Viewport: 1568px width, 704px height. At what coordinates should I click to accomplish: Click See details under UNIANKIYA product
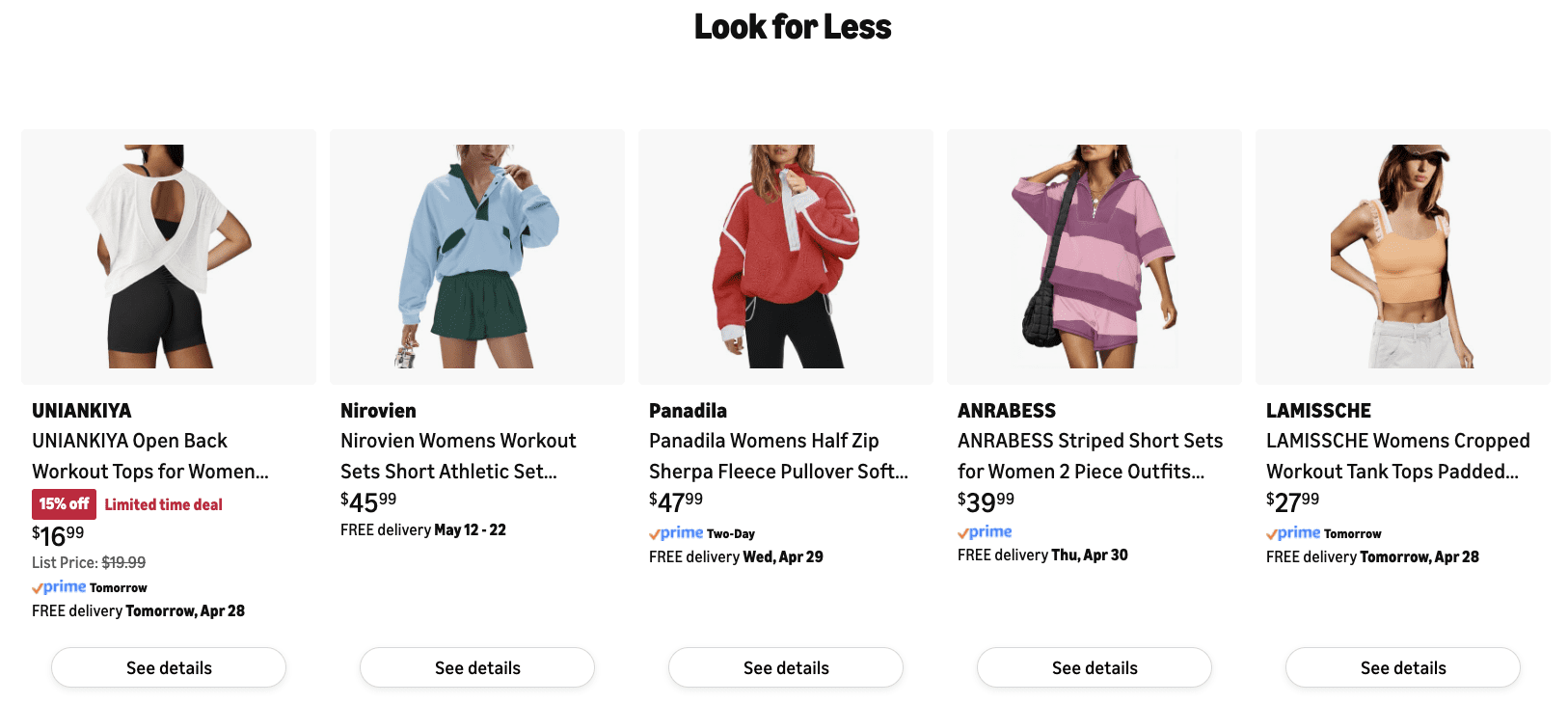169,667
